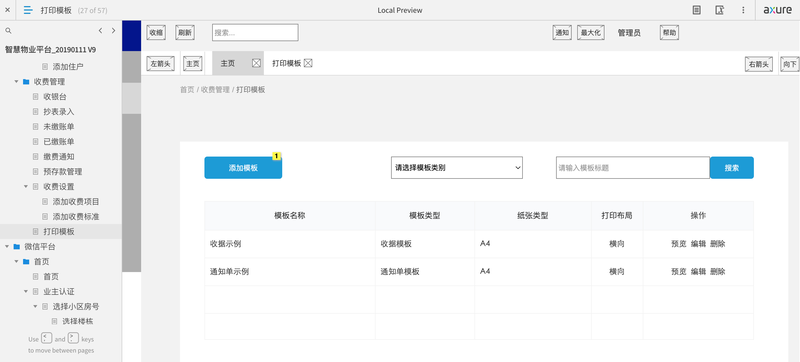
Task: Collapse the 收费设置 tree node
Action: (26, 187)
